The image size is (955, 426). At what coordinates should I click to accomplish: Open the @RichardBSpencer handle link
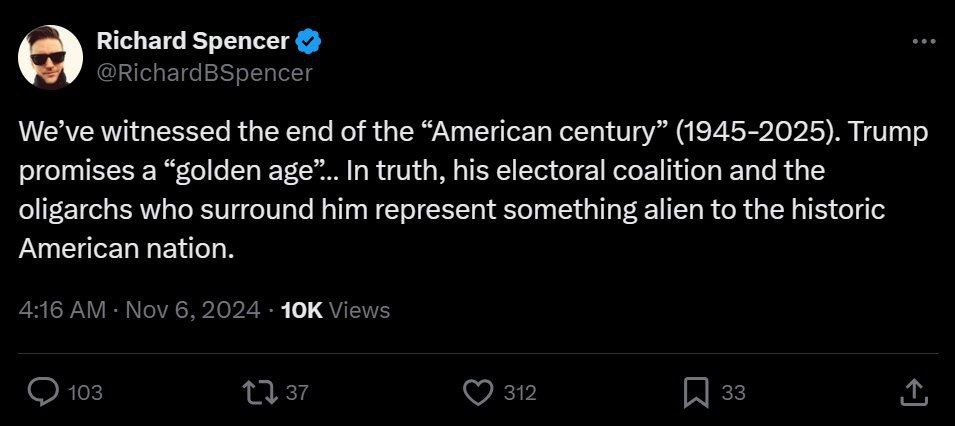pyautogui.click(x=204, y=72)
